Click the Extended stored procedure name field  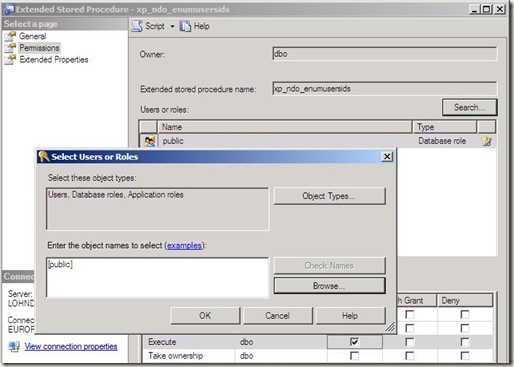[x=385, y=89]
